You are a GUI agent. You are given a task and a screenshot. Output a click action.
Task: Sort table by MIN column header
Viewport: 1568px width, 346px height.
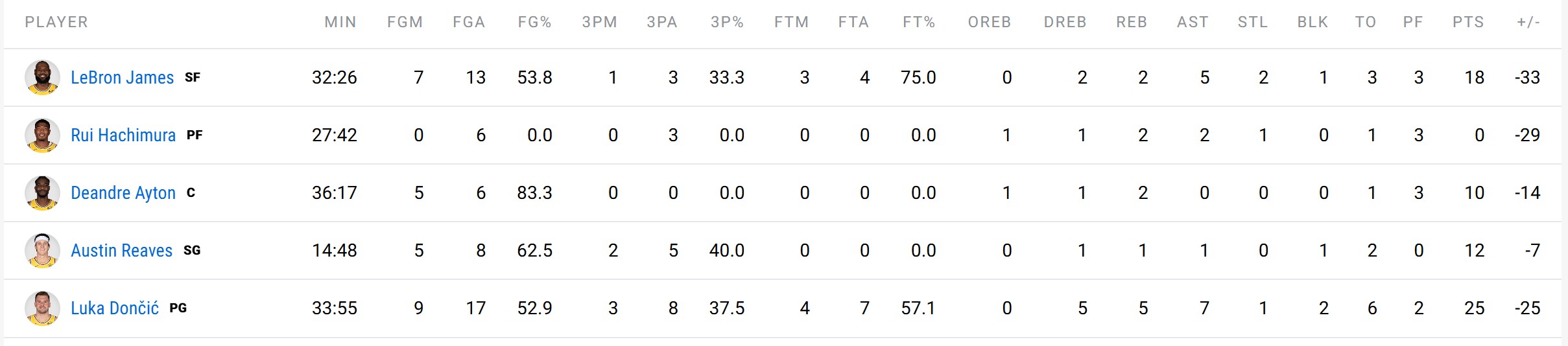pos(340,22)
